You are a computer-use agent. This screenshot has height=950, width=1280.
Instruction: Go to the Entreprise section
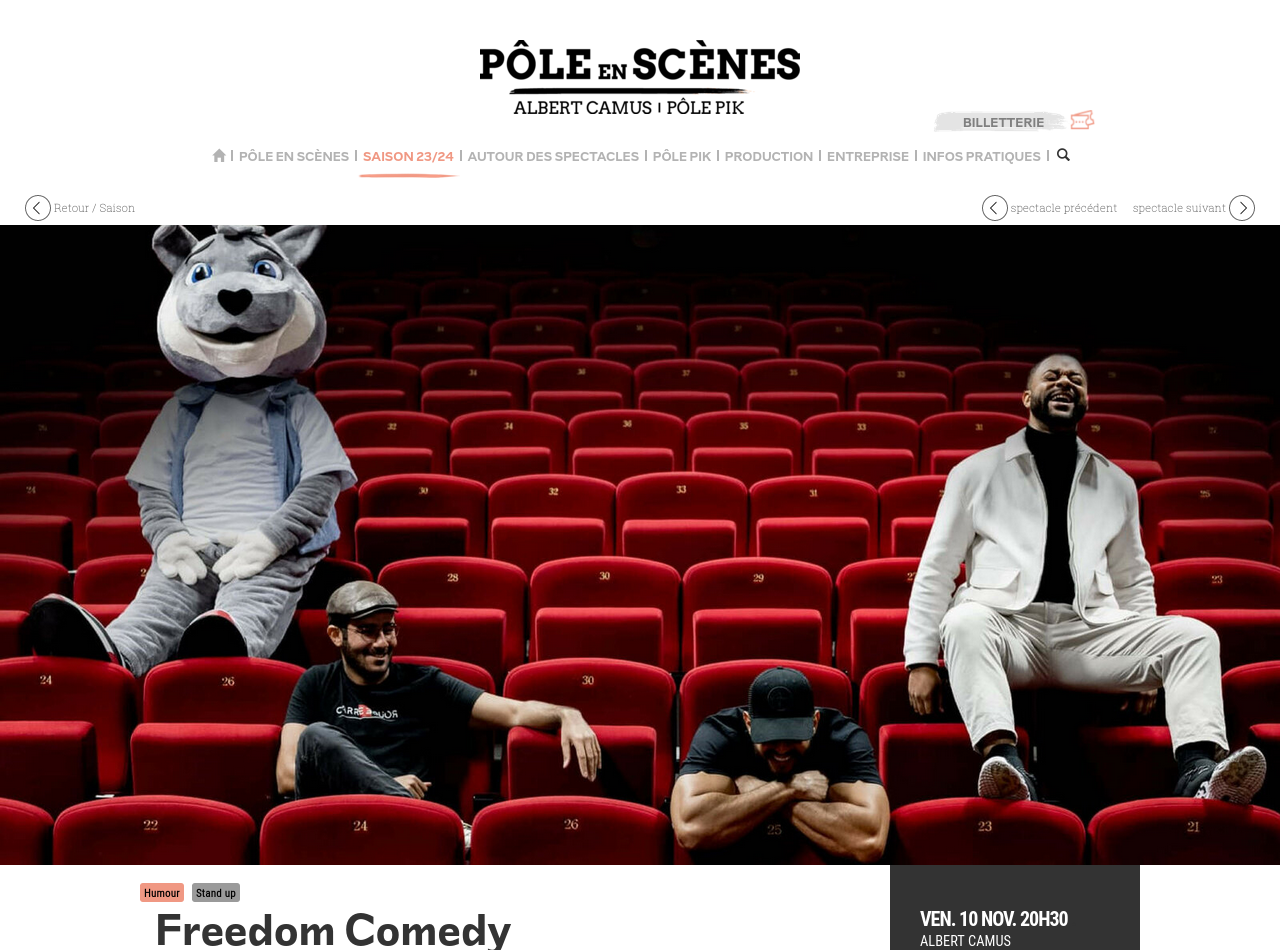868,156
